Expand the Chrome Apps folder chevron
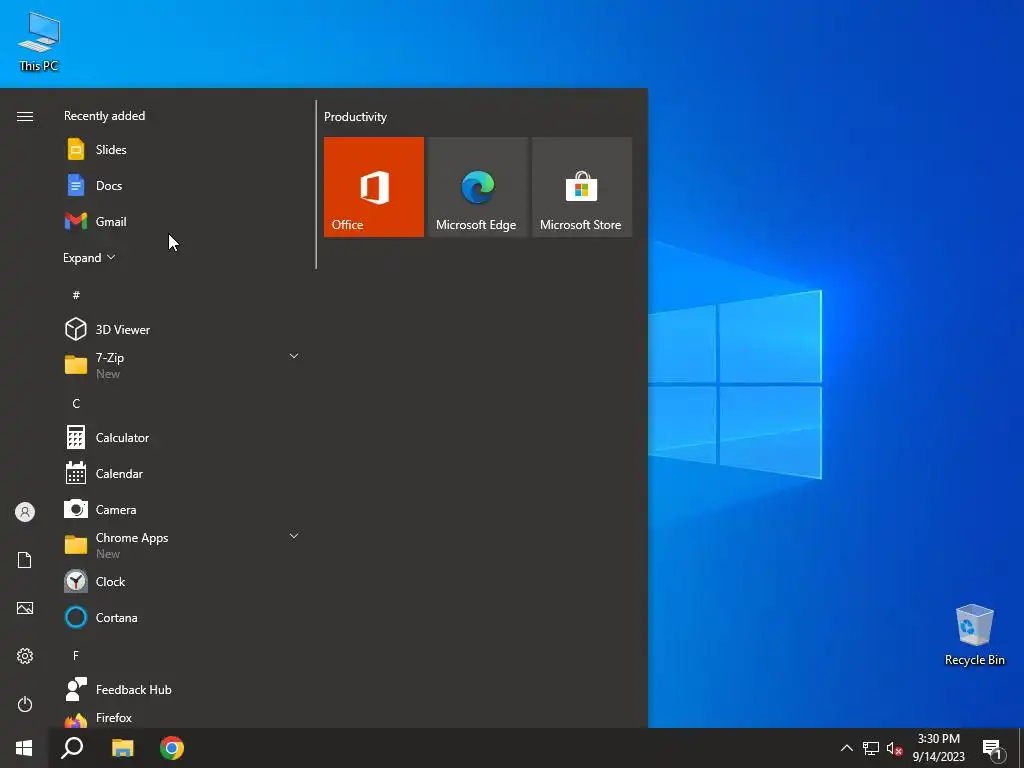Screen dimensions: 1024x768 pos(294,536)
